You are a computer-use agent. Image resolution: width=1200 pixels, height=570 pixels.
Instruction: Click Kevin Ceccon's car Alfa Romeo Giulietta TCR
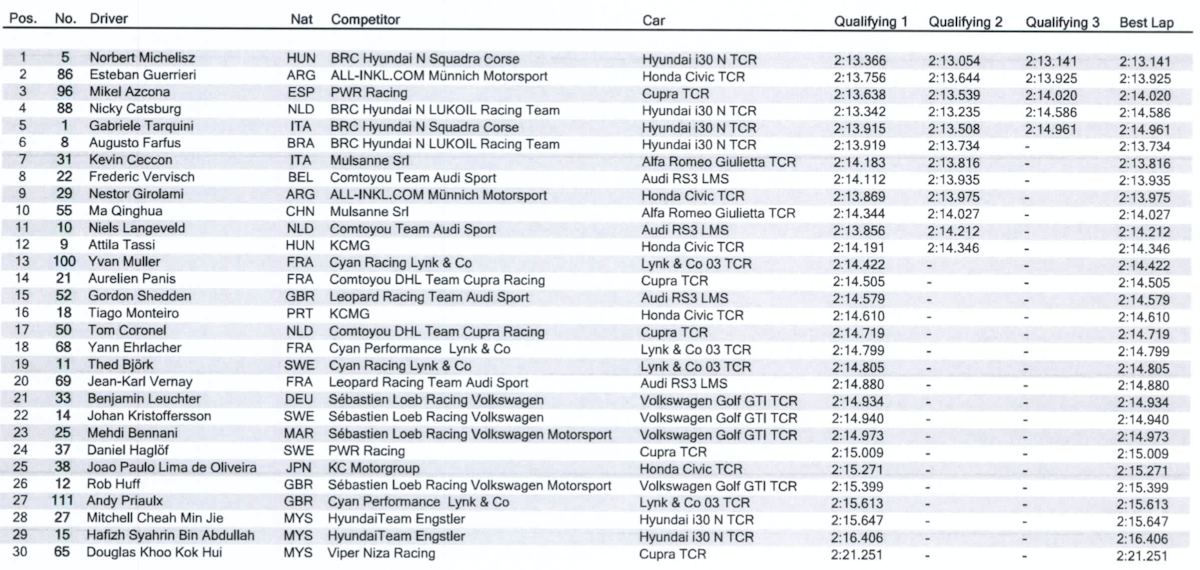click(x=718, y=162)
